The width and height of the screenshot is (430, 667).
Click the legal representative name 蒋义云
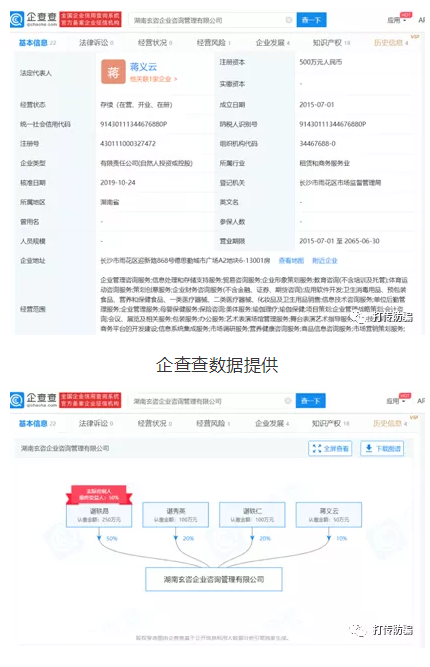click(x=143, y=67)
